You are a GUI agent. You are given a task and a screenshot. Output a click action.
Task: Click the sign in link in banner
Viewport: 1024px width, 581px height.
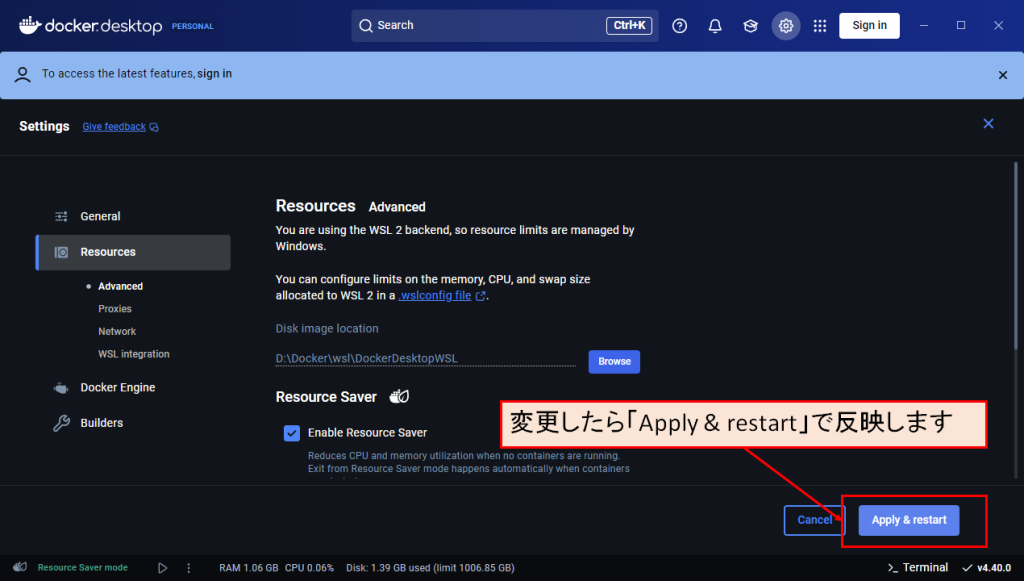tap(214, 74)
